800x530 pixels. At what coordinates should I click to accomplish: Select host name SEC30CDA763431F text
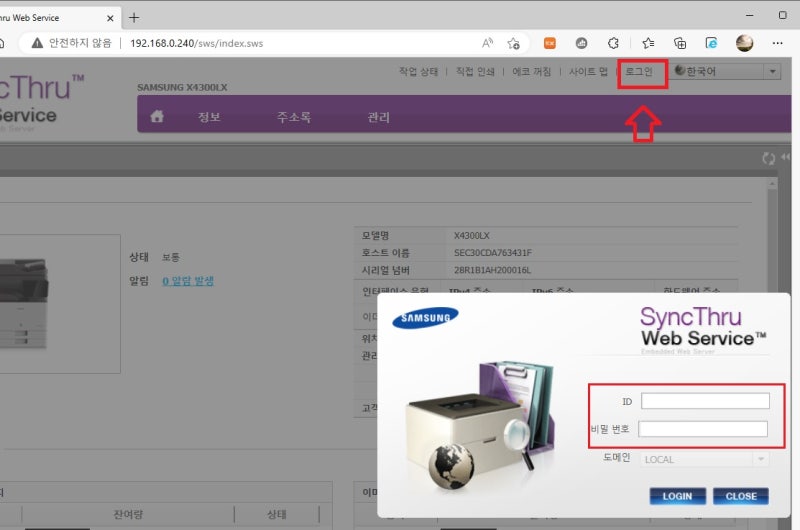coord(493,253)
